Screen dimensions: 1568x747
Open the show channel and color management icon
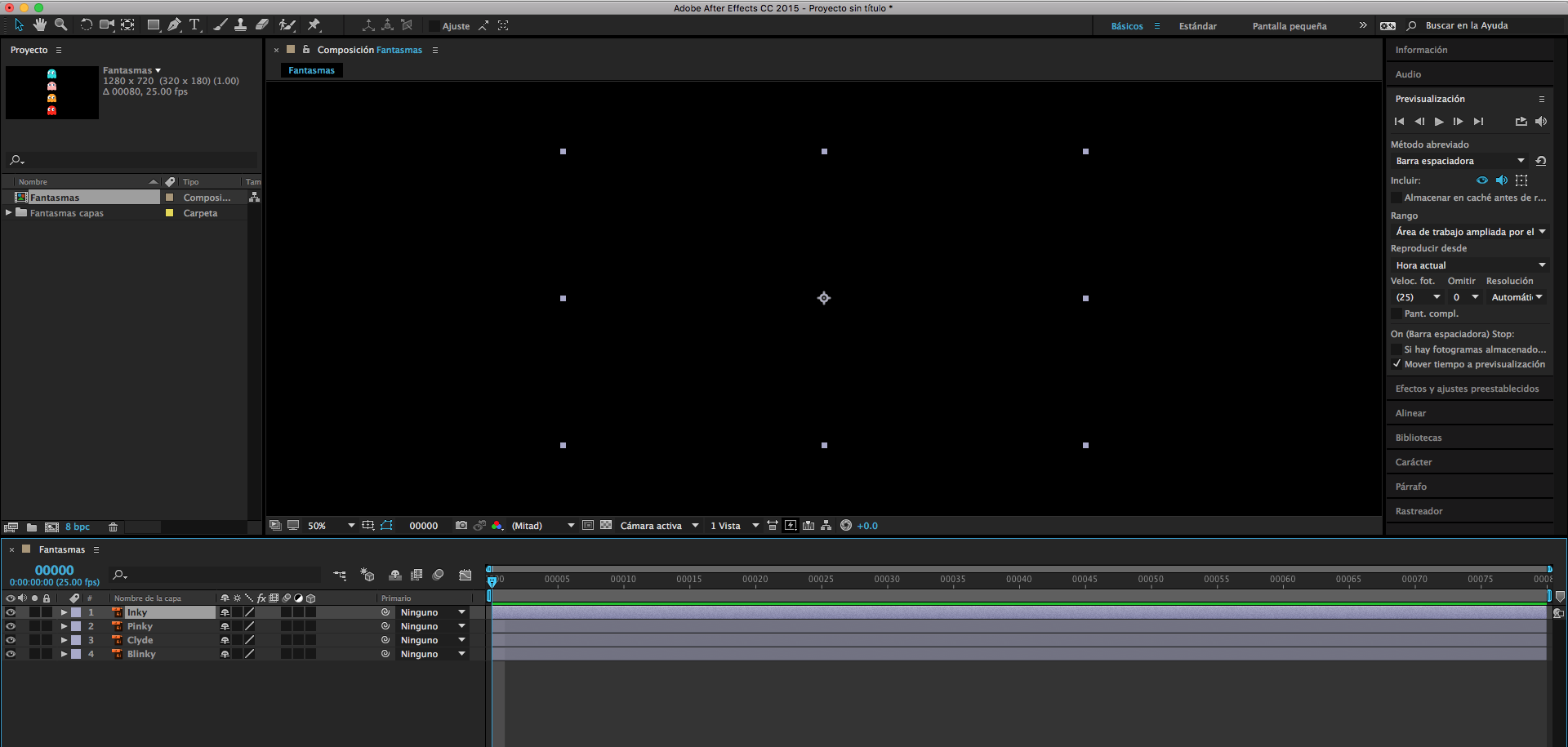497,526
